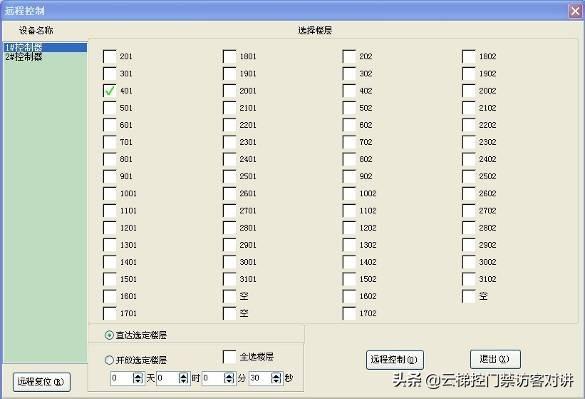Viewport: 585px width, 399px height.
Task: Click the 远程控制 button
Action: click(x=394, y=360)
